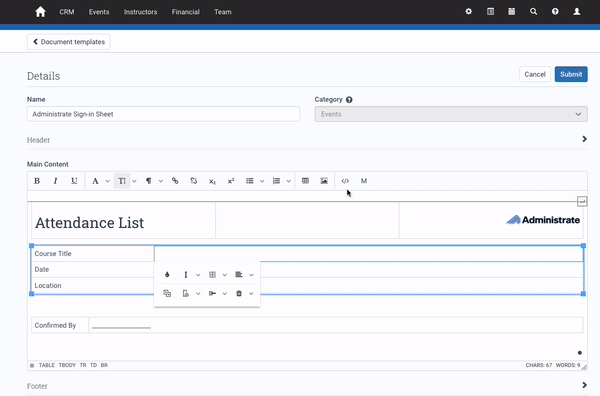Toggle italic formatting

pos(55,181)
